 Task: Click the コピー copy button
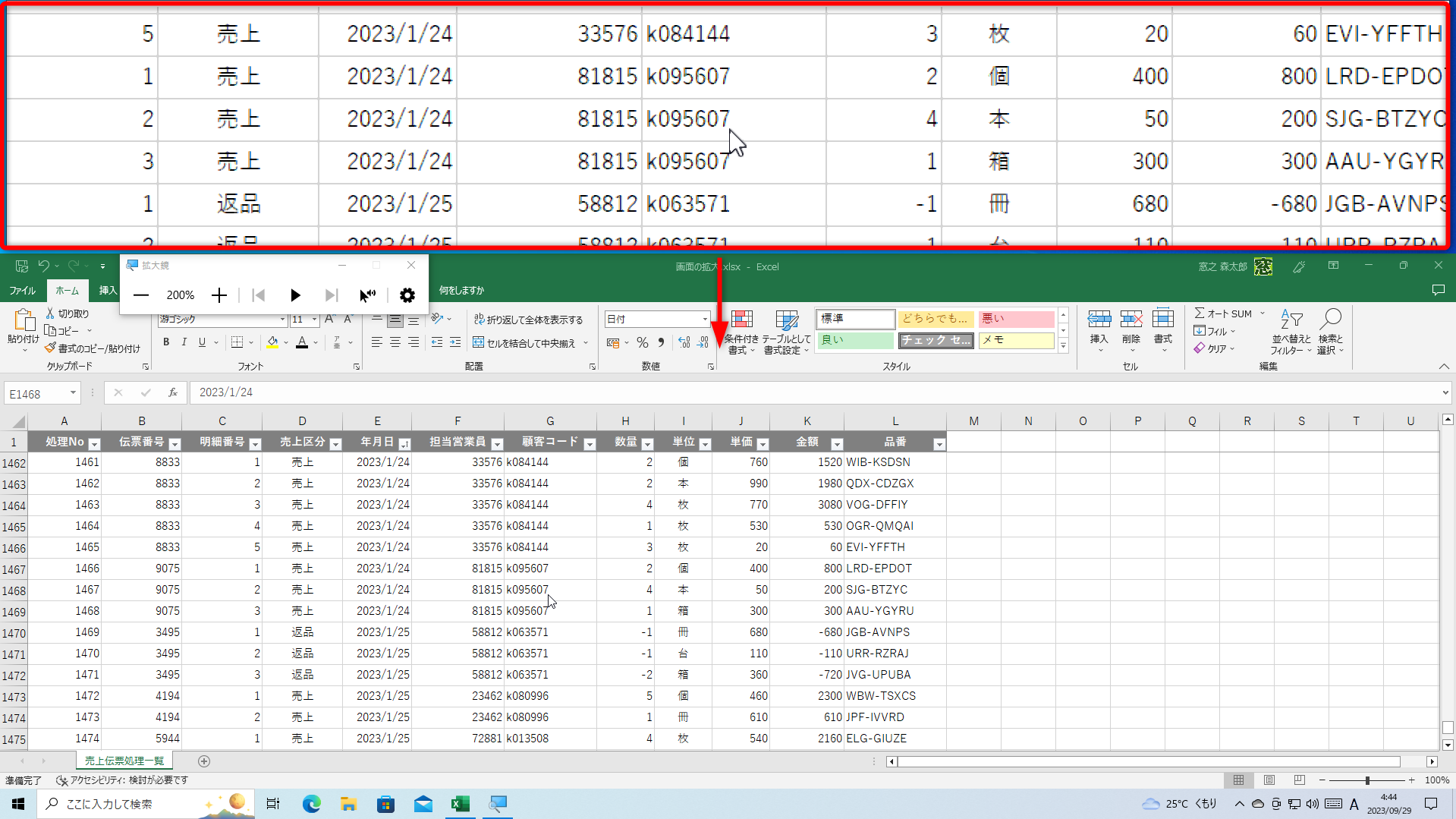[x=62, y=331]
